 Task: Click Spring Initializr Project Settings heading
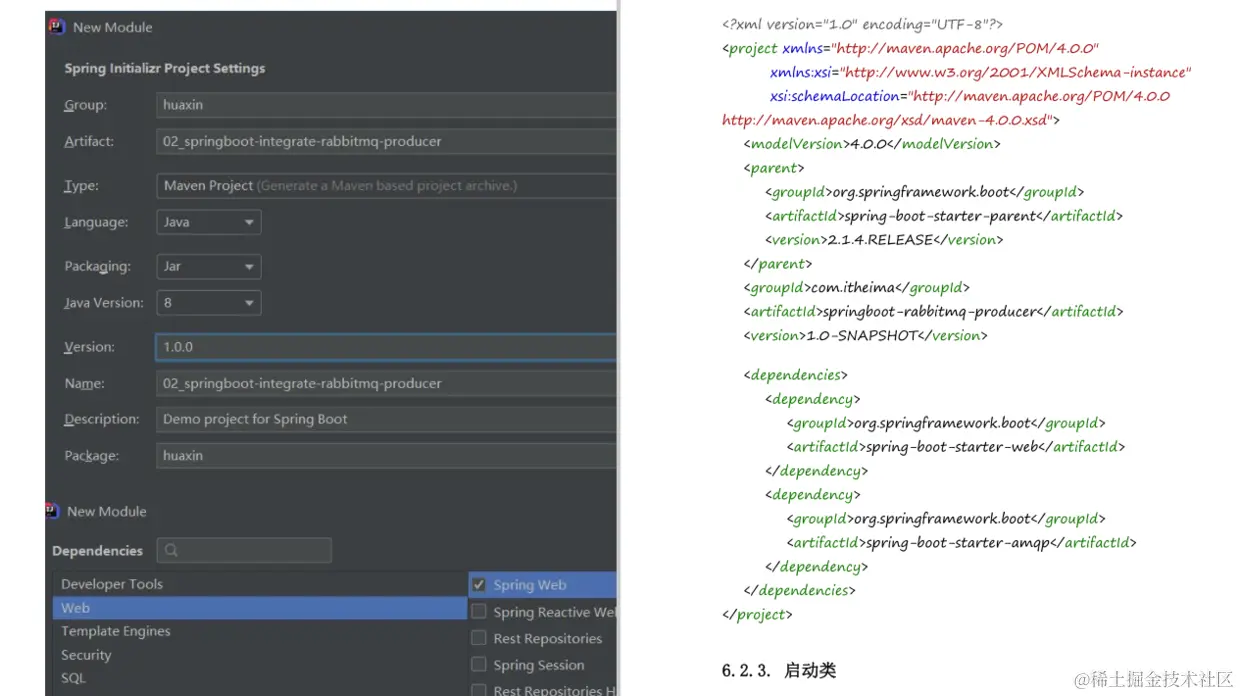coord(165,68)
